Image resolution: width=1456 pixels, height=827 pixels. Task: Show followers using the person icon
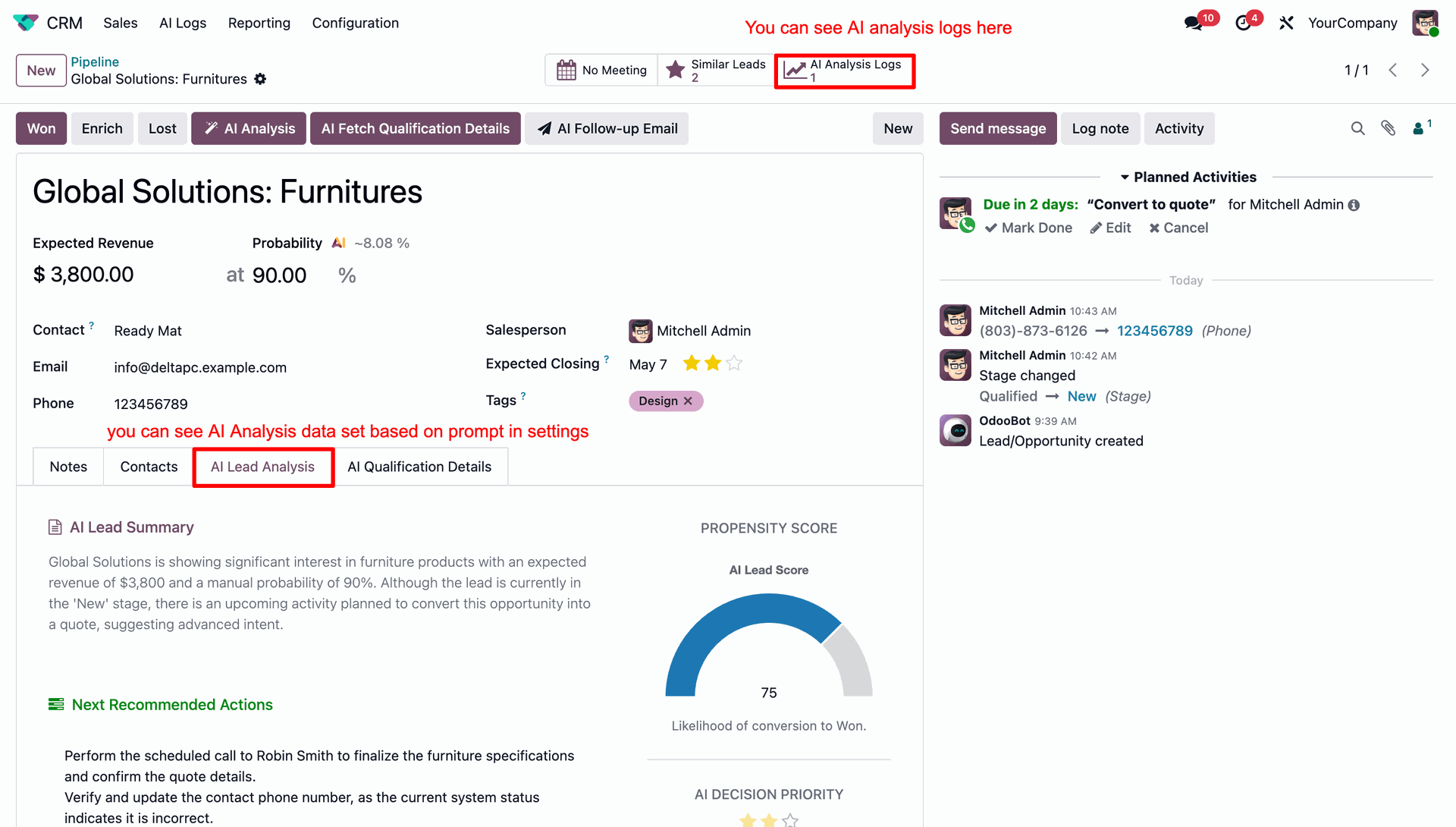(1421, 127)
